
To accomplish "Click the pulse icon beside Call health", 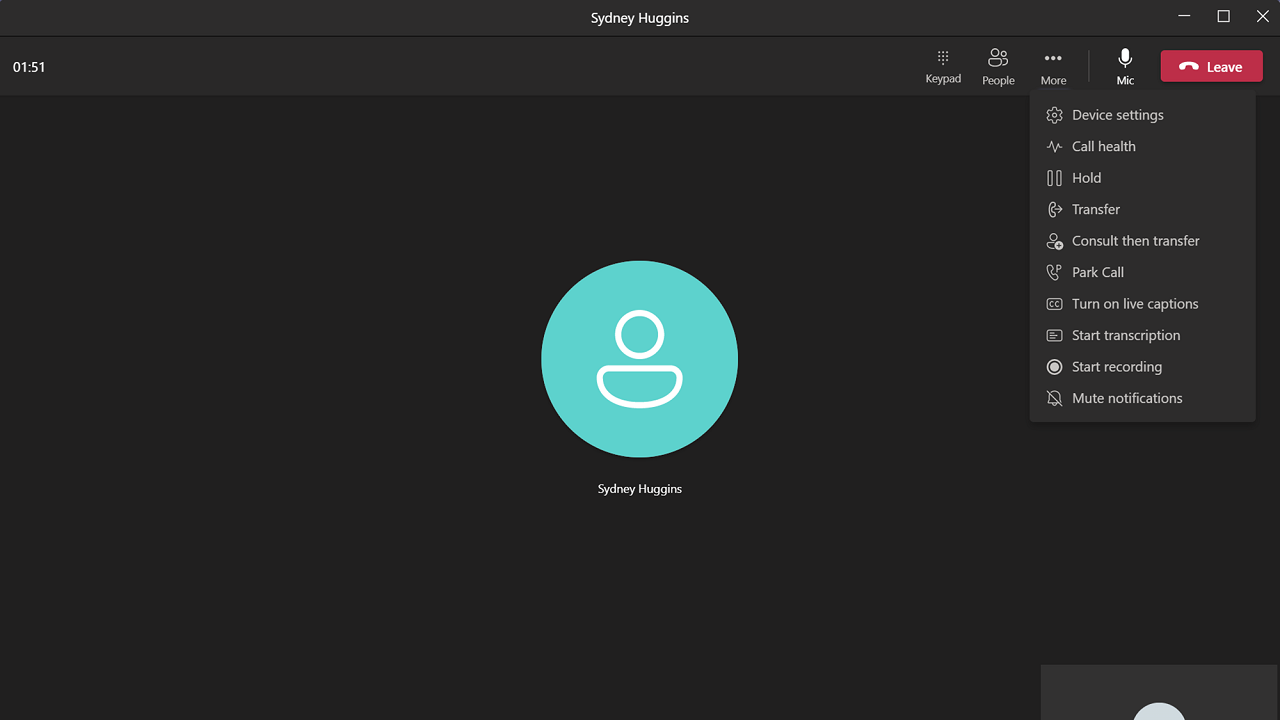I will coord(1054,146).
